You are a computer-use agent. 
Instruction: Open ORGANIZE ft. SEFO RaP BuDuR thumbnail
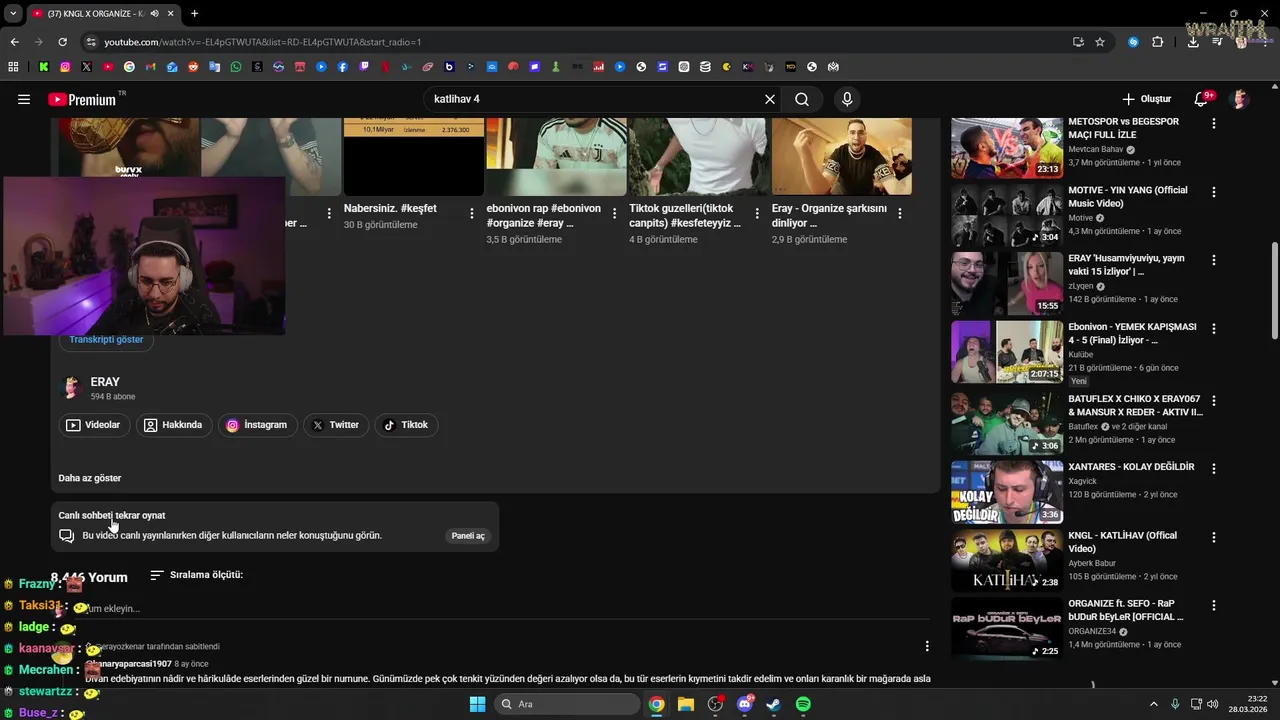coord(1007,628)
